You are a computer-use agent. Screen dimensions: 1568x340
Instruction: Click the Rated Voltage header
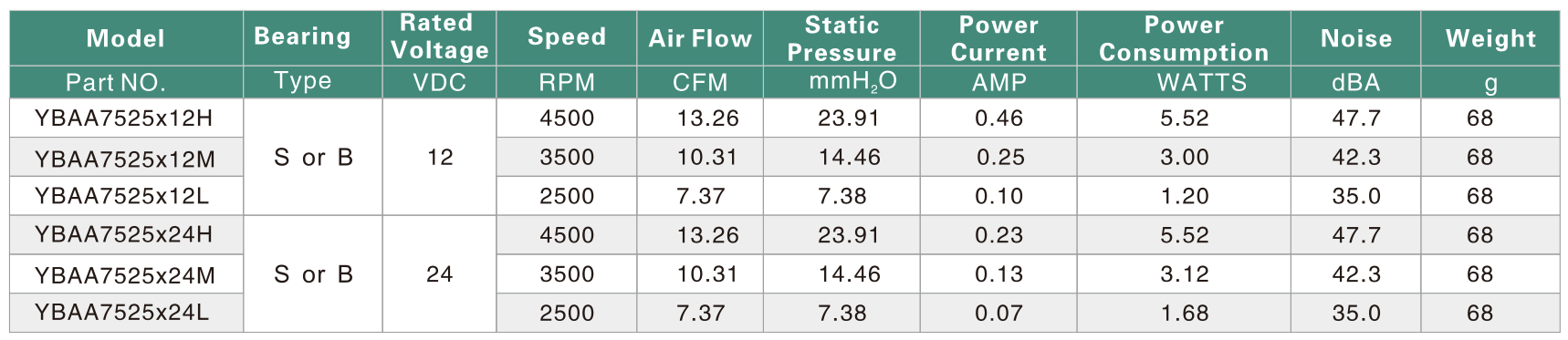tap(440, 37)
